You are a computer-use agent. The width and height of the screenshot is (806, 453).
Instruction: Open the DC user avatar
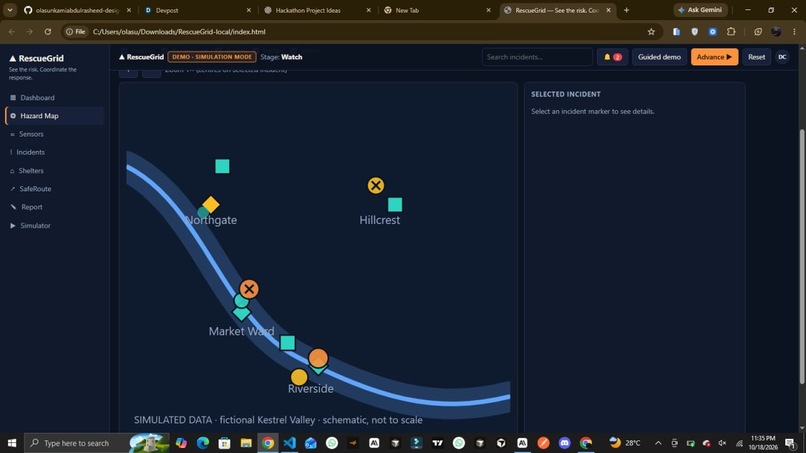click(x=782, y=57)
